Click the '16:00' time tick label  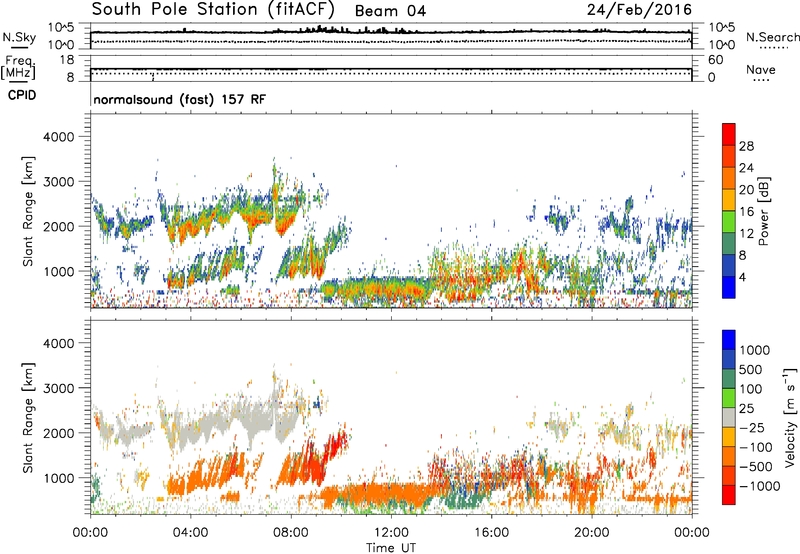pyautogui.click(x=491, y=533)
